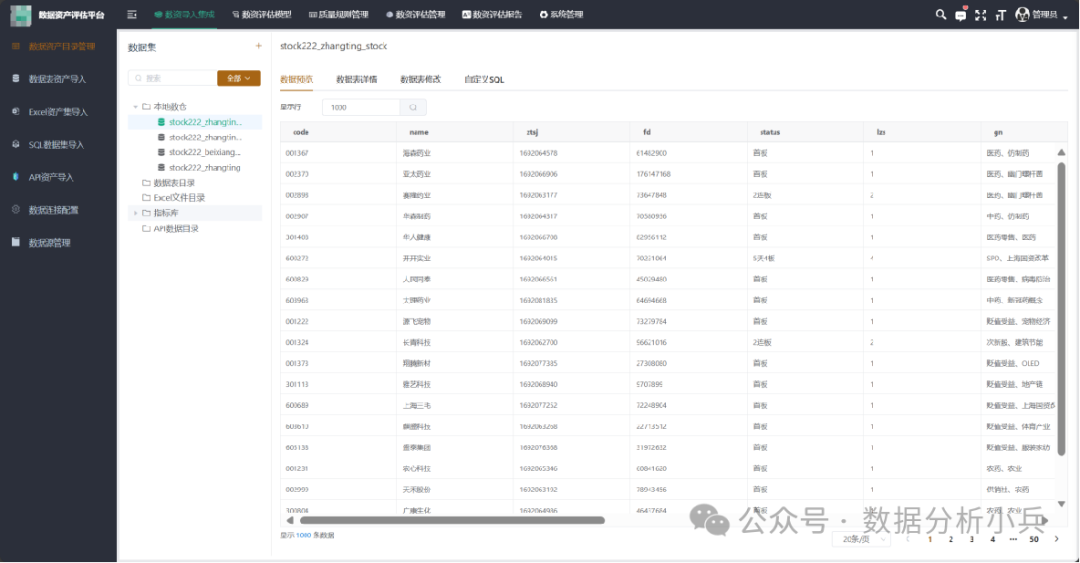1080x563 pixels.
Task: Open the 数资导入集成 top menu
Action: coord(184,14)
